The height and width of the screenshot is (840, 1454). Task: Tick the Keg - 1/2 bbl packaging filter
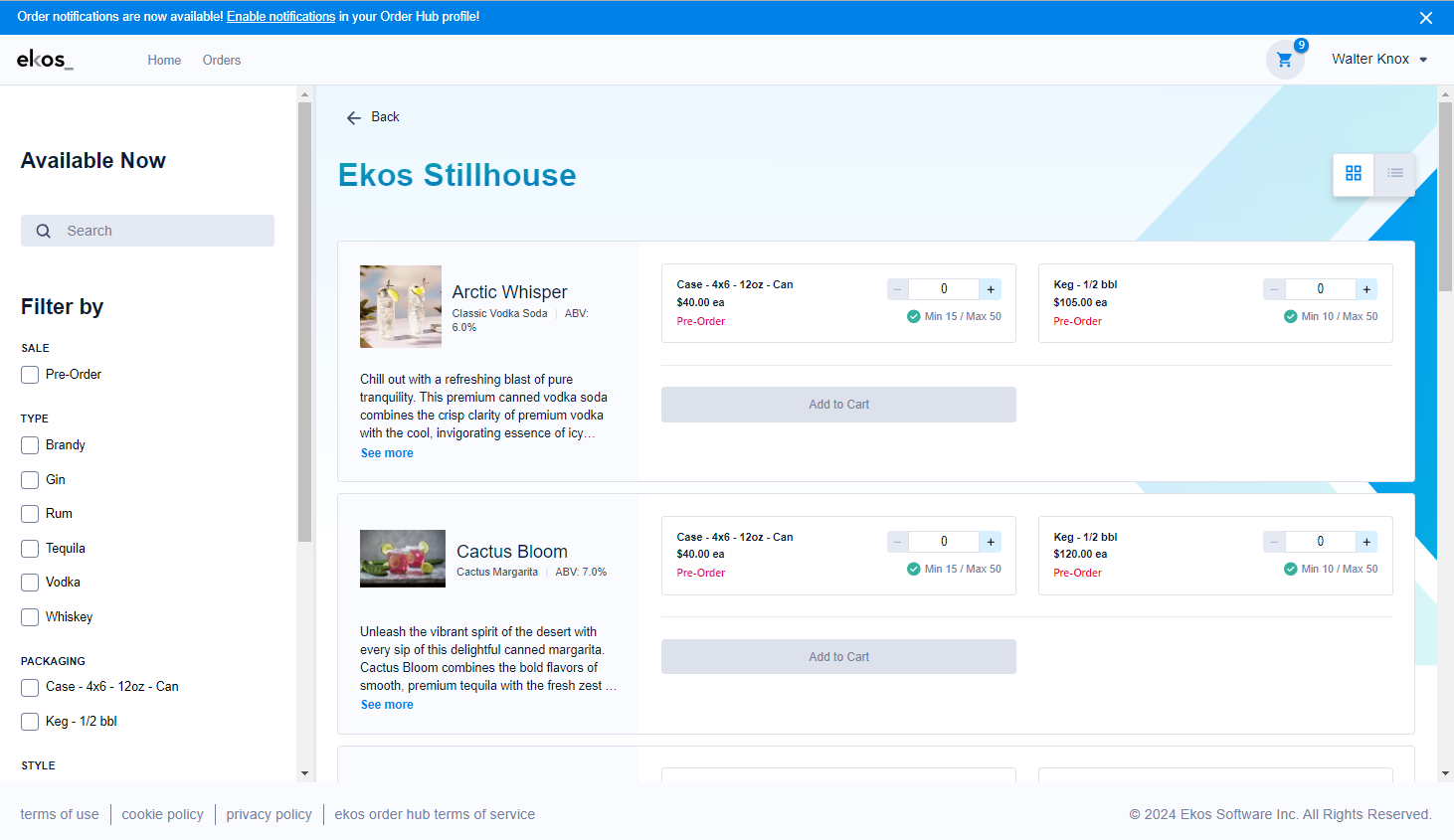(x=30, y=722)
